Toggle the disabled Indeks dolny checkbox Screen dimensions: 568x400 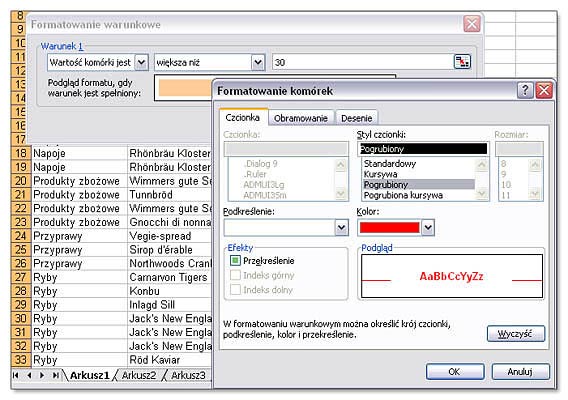235,289
